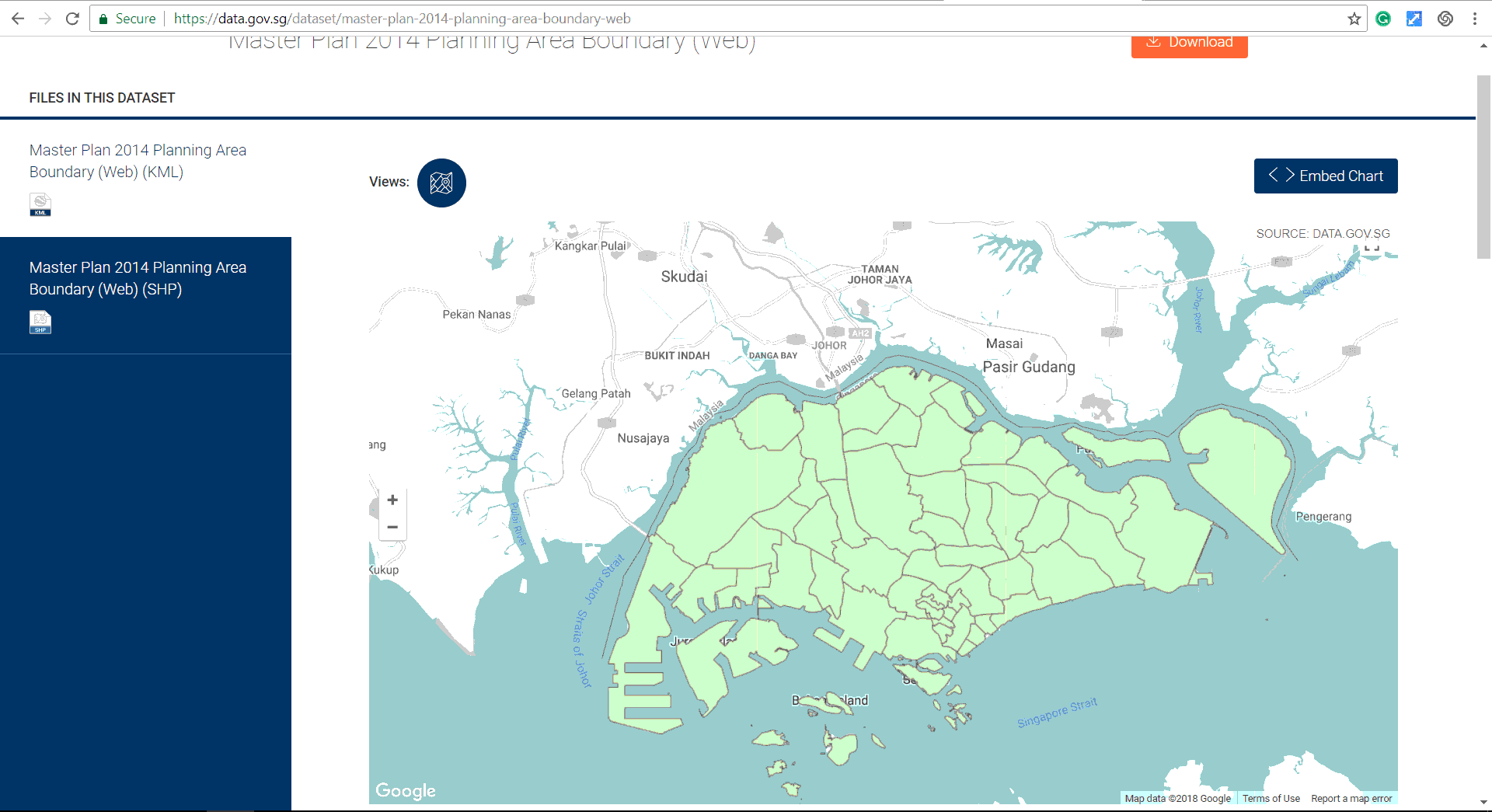
Task: Open the map Terms of Use link
Action: tap(1271, 798)
